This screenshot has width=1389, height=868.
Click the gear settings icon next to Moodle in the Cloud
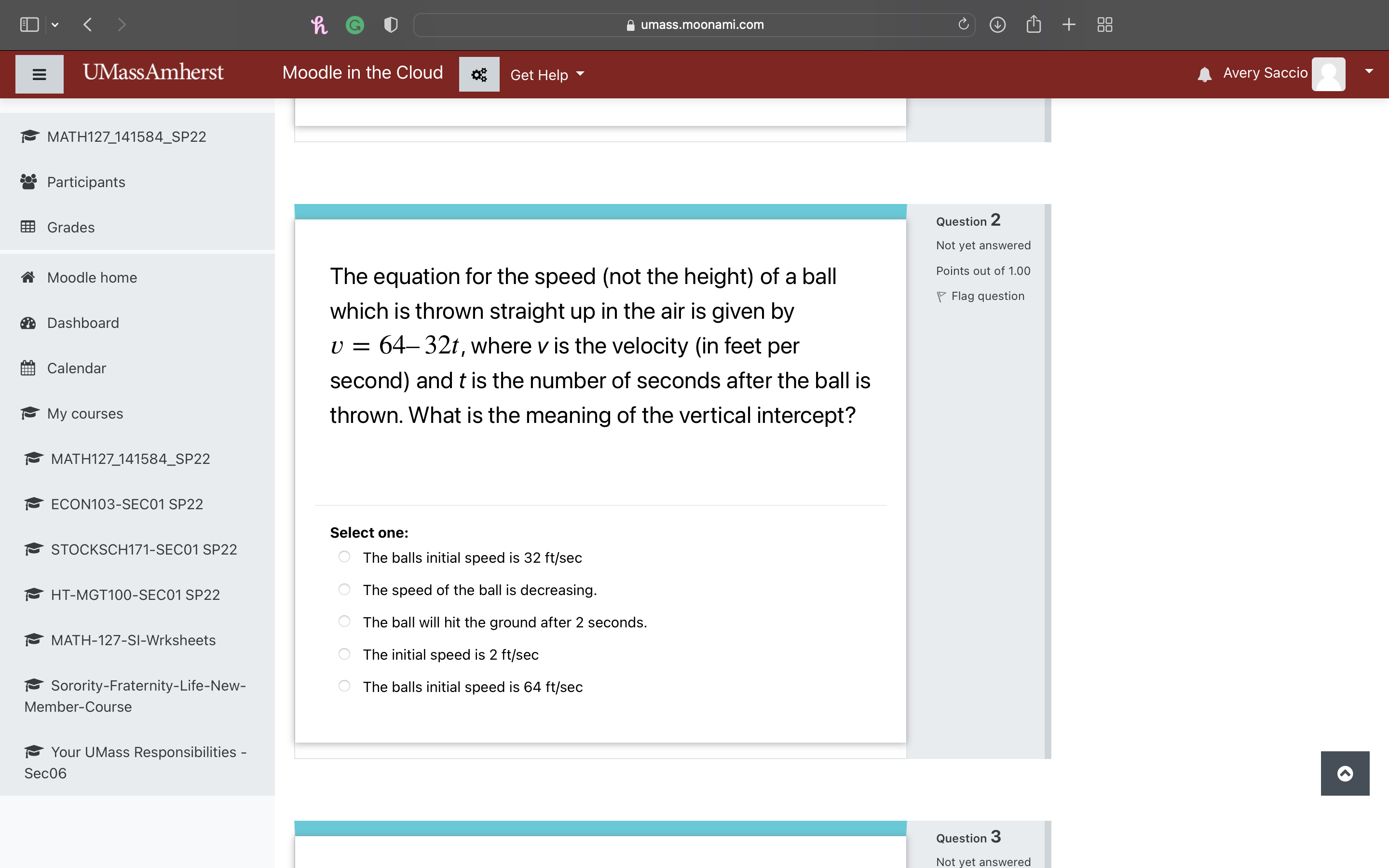(x=479, y=74)
